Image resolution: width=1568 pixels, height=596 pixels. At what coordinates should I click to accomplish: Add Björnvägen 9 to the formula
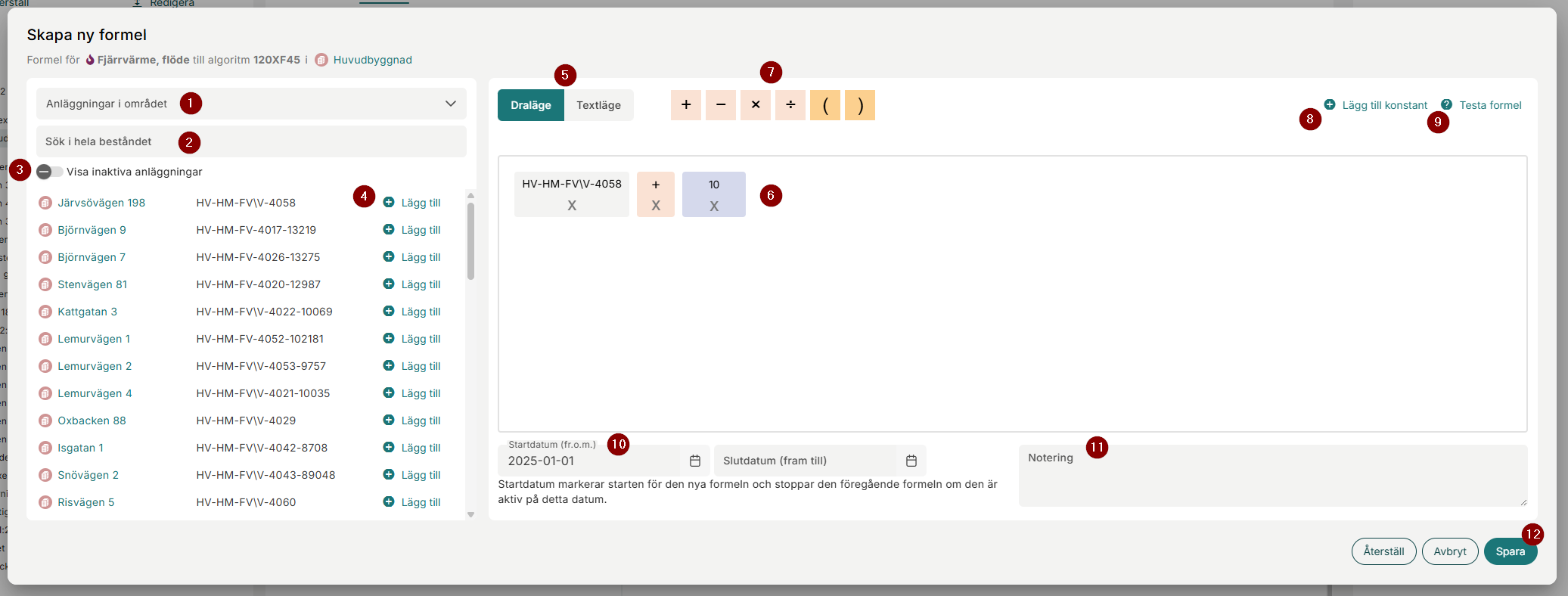pos(412,230)
